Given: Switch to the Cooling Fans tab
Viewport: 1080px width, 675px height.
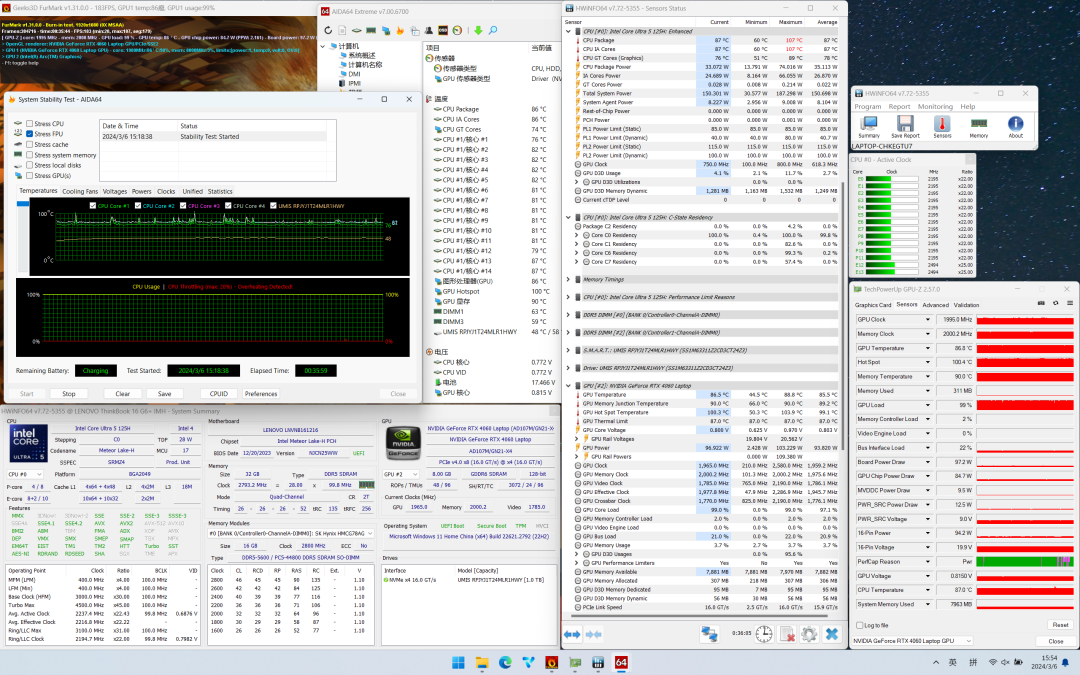Looking at the screenshot, I should 80,191.
